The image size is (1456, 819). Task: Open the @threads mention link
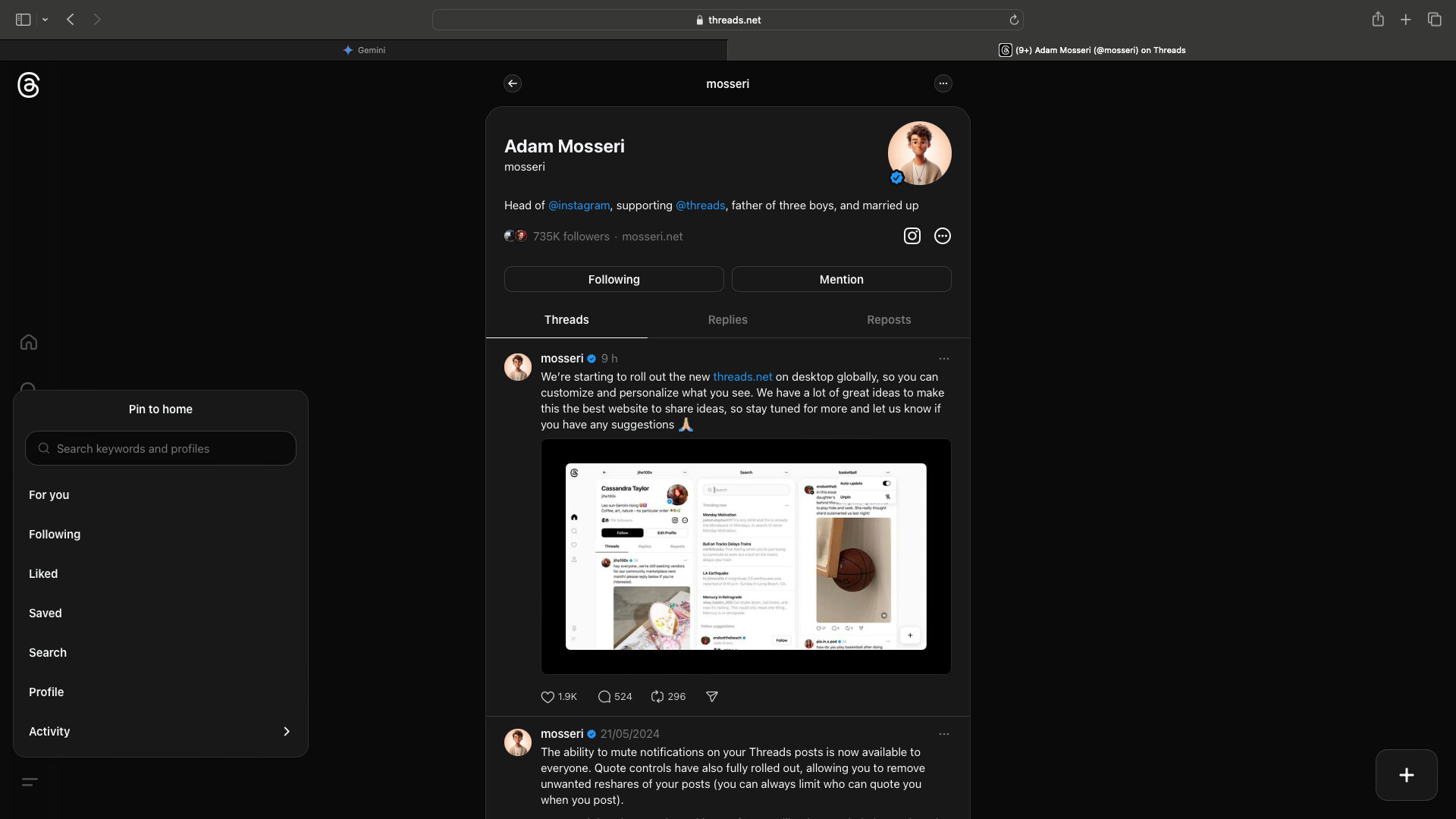pos(700,206)
